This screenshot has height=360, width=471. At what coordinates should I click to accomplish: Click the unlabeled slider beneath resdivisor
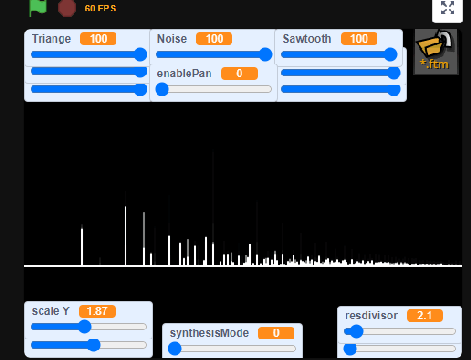pos(400,349)
